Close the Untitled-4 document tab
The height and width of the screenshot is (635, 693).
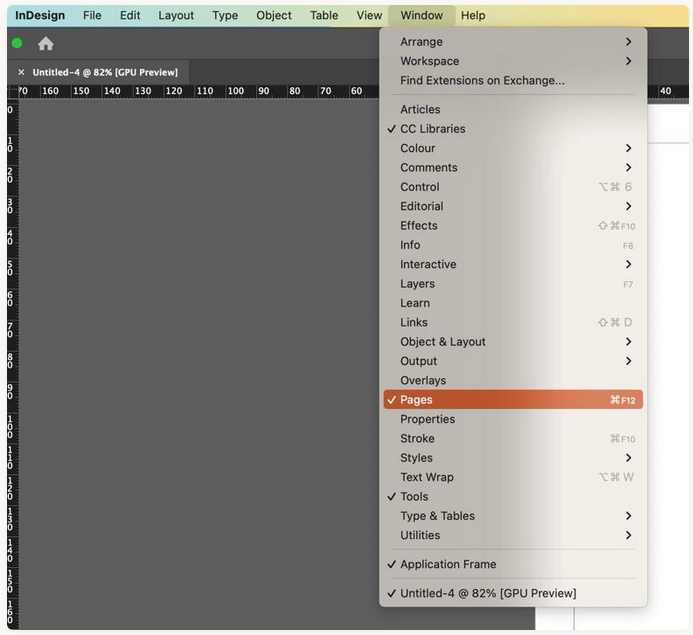(21, 72)
